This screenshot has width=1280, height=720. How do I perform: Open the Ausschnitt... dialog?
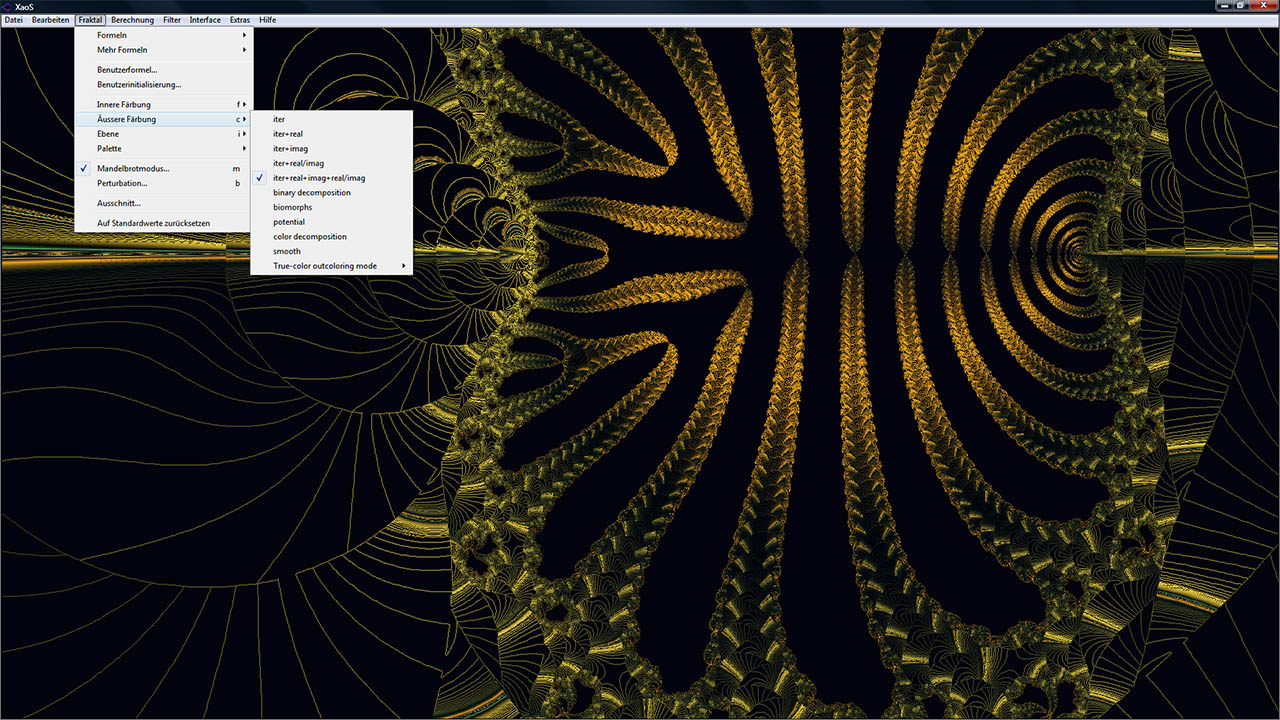(164, 203)
